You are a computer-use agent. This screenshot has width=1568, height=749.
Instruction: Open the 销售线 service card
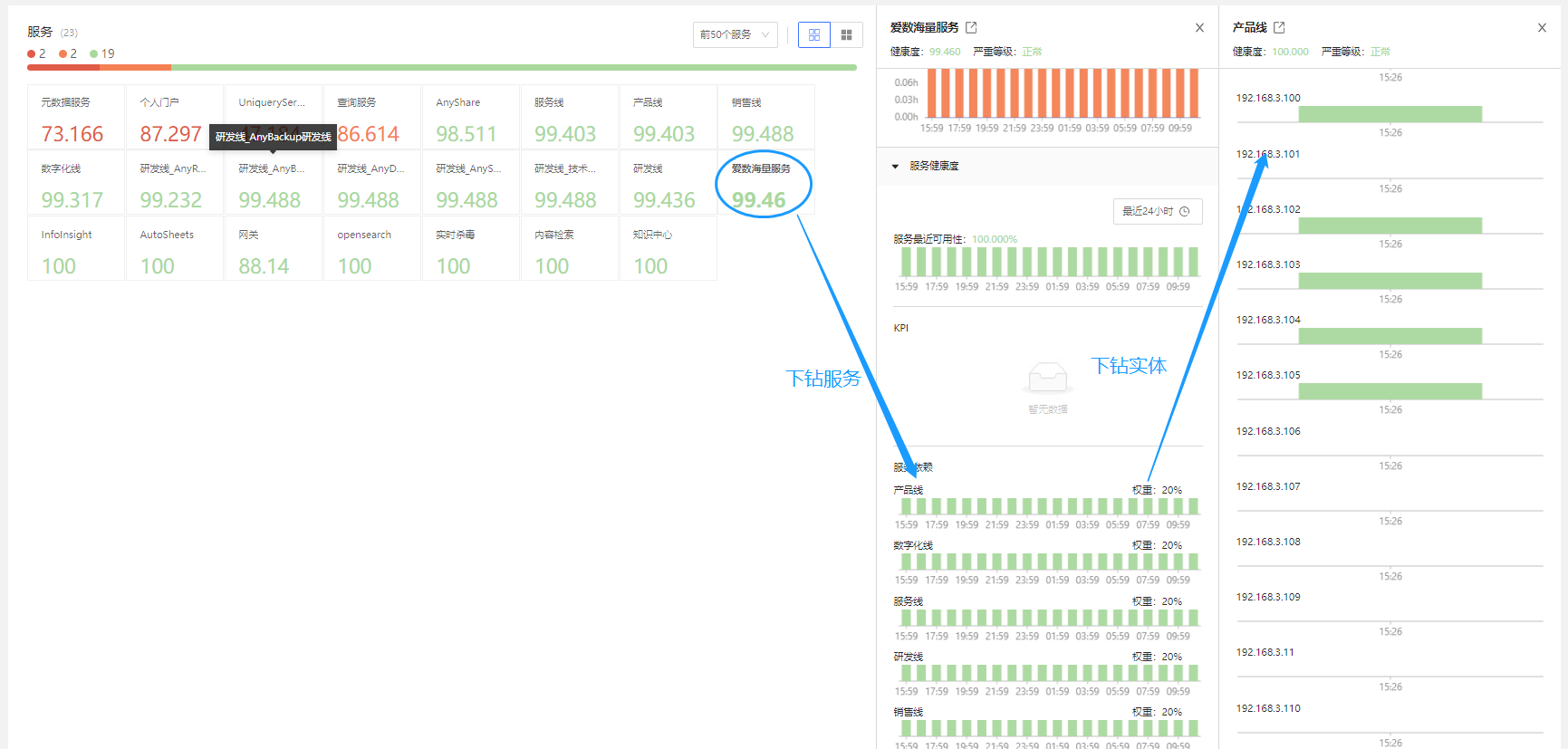[x=766, y=117]
